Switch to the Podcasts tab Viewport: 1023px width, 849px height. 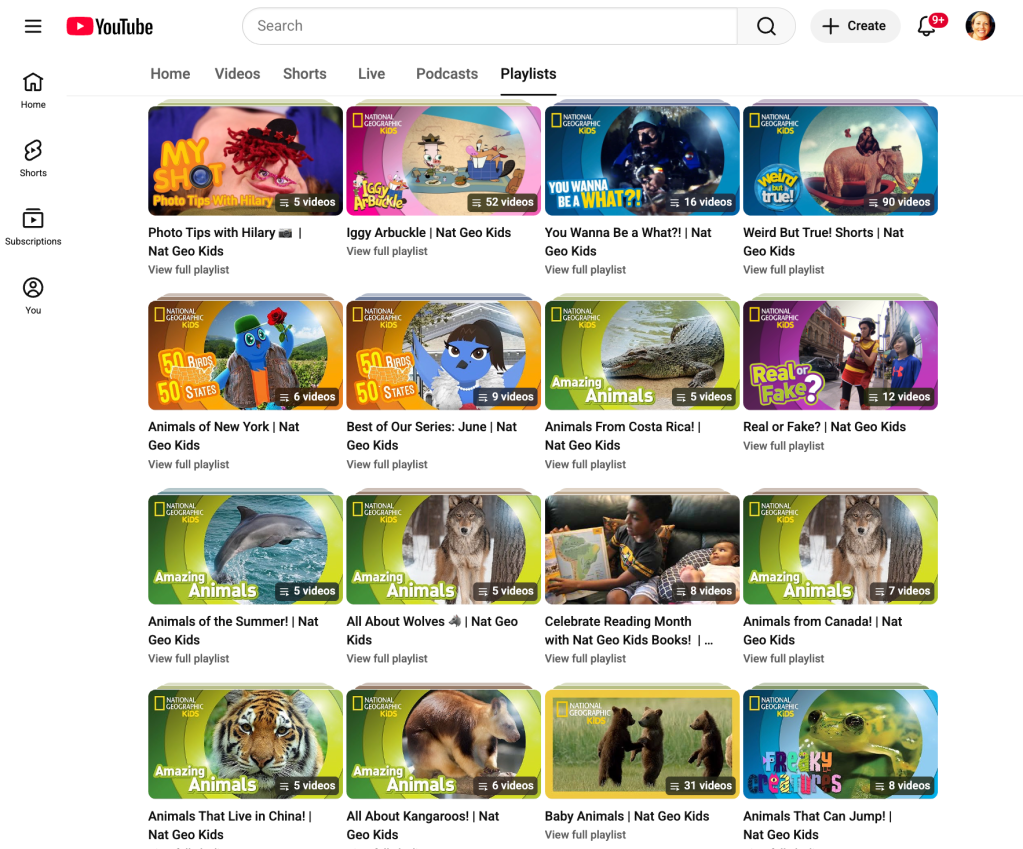(447, 74)
